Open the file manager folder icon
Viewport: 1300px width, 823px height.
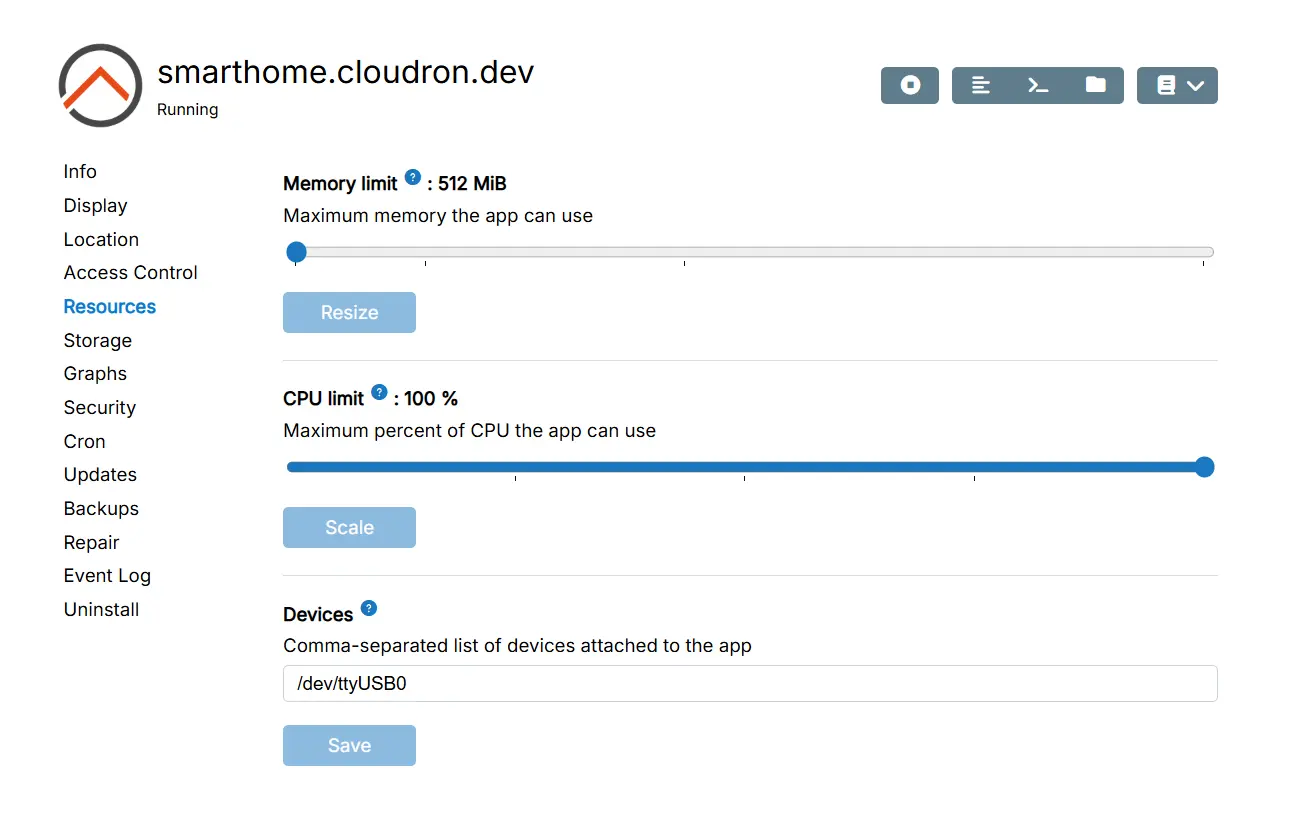click(x=1096, y=85)
